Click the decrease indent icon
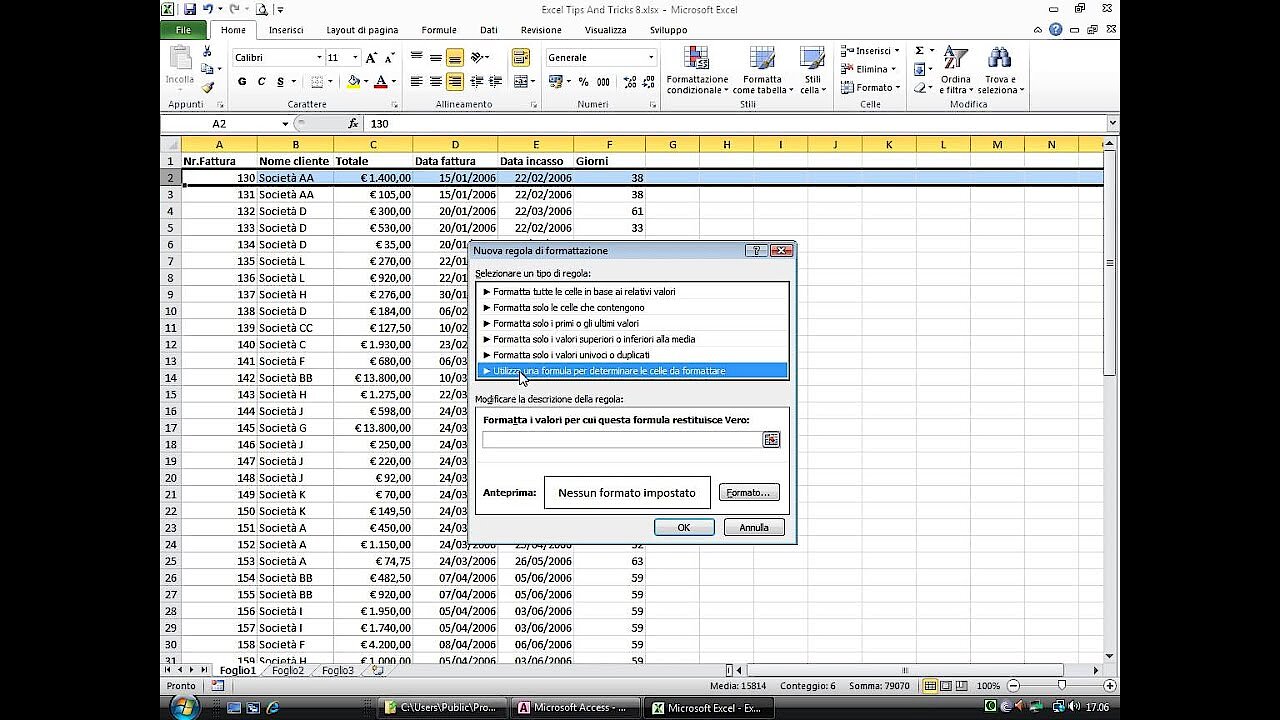The image size is (1280, 720). (477, 82)
